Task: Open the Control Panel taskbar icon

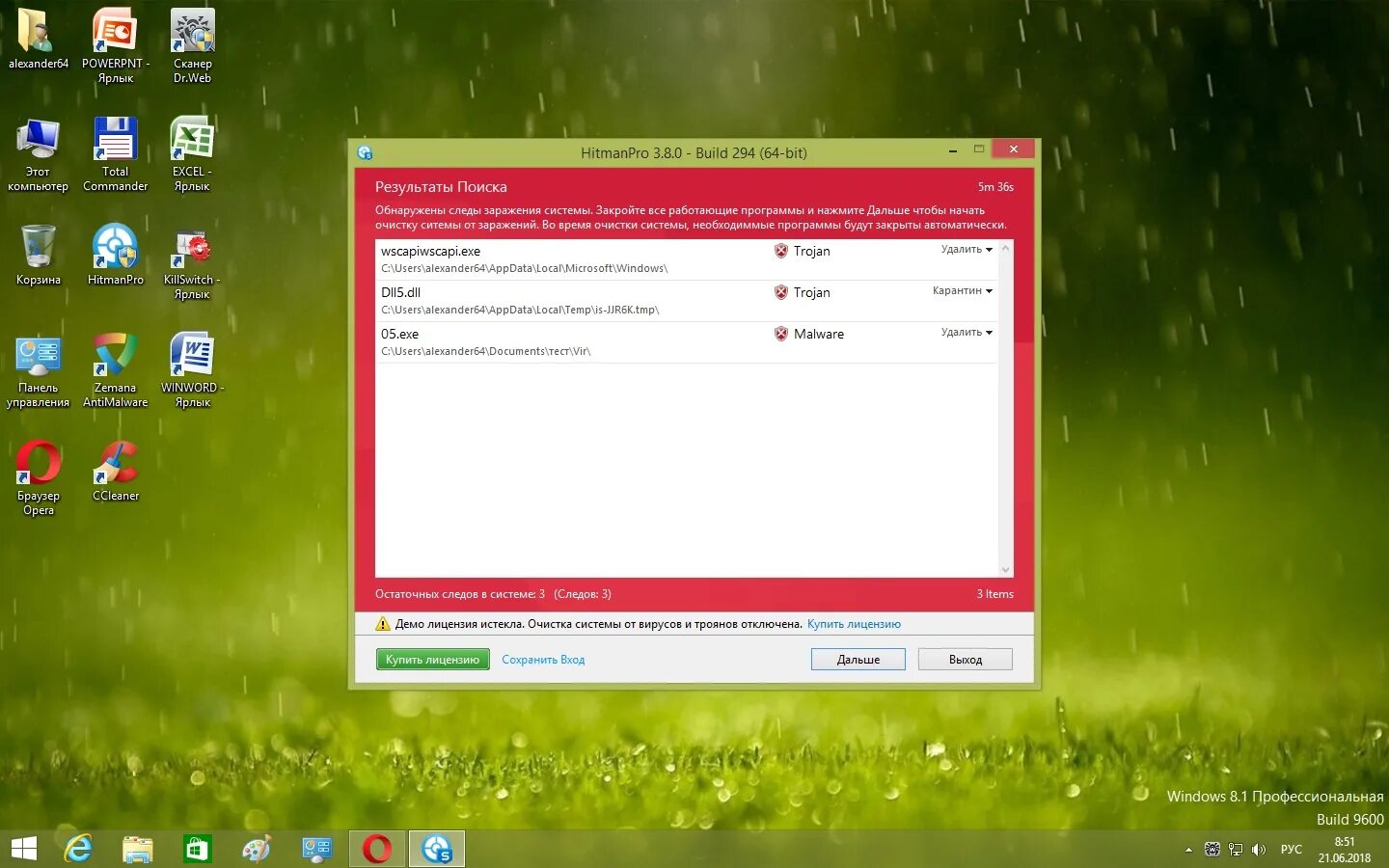Action: point(316,849)
